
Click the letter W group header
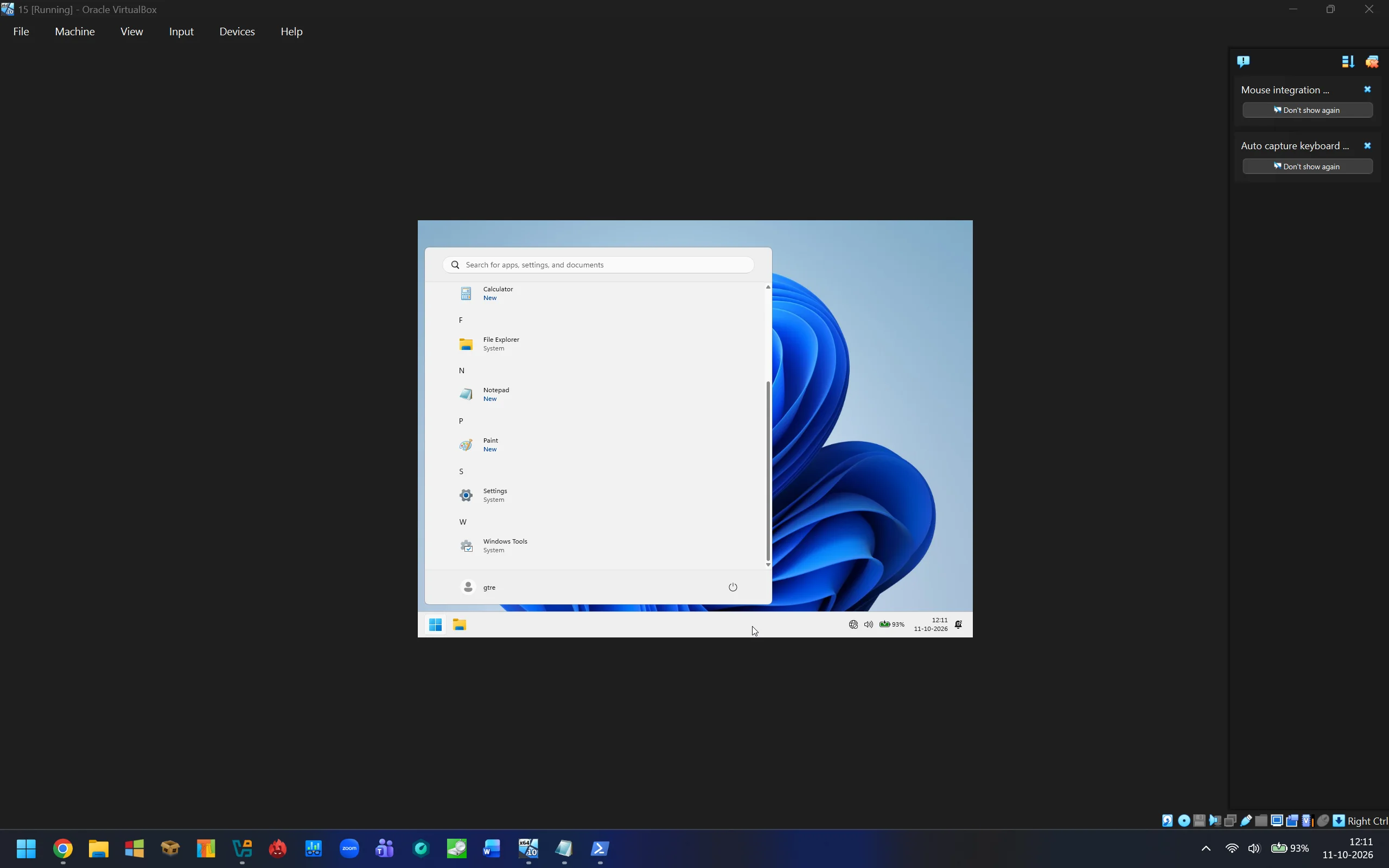coord(463,522)
